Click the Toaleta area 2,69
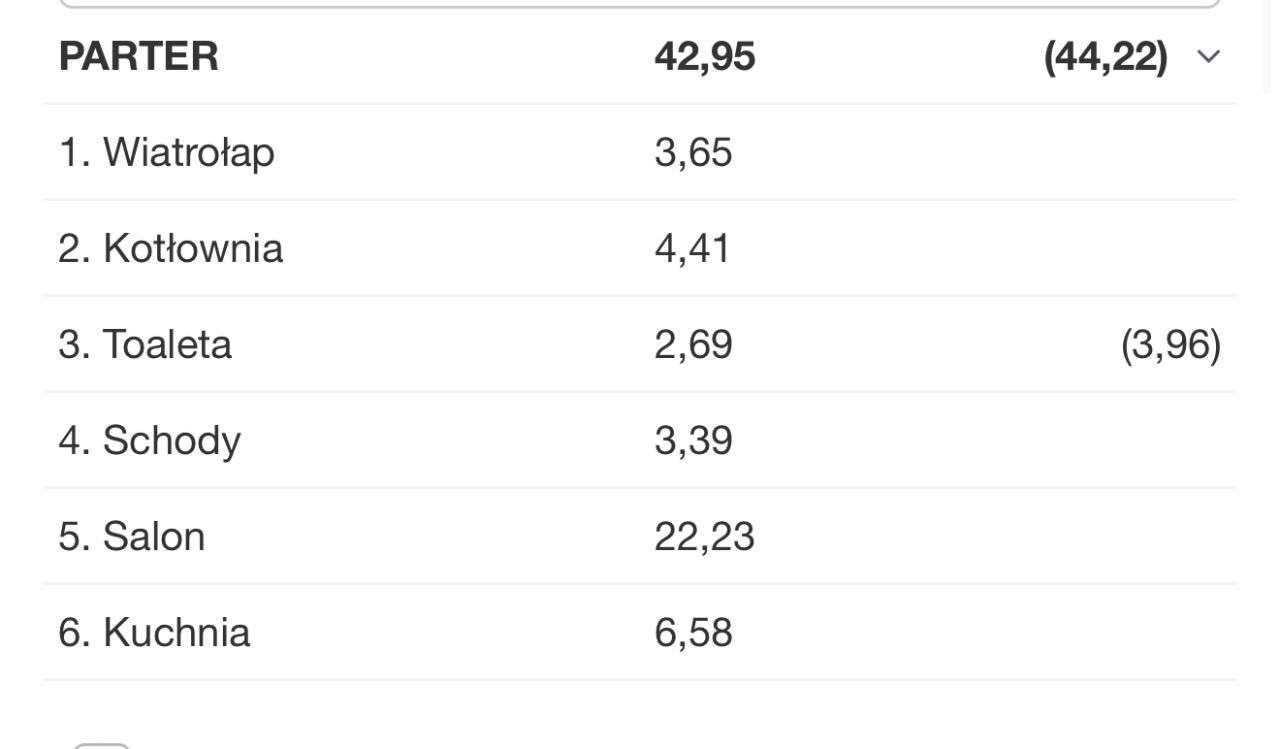This screenshot has width=1280, height=749. tap(693, 345)
